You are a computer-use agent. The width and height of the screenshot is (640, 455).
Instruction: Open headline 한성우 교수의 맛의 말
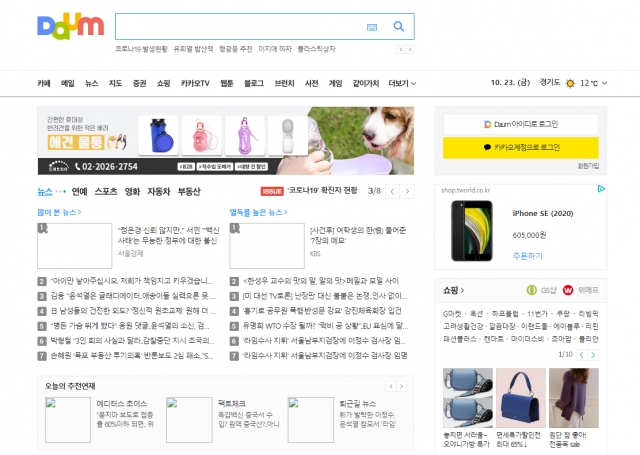pyautogui.click(x=321, y=281)
